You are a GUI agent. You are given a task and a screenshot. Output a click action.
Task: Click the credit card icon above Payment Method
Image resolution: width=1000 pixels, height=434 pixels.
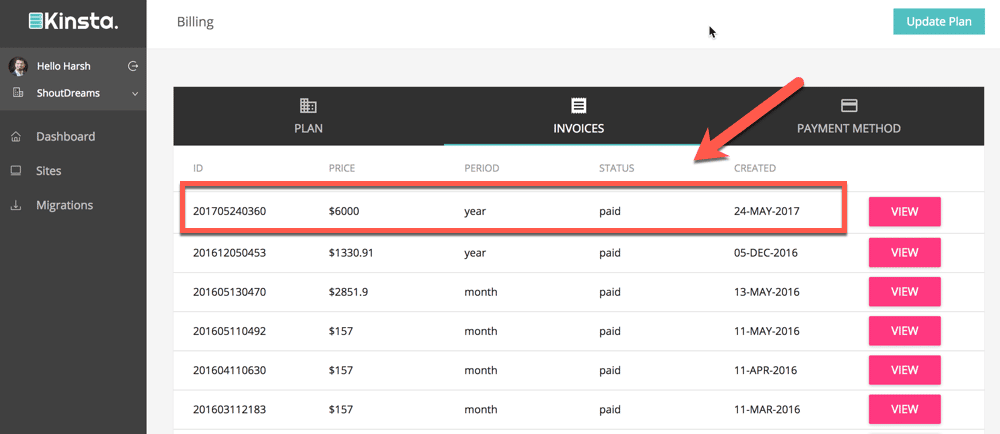pos(849,105)
